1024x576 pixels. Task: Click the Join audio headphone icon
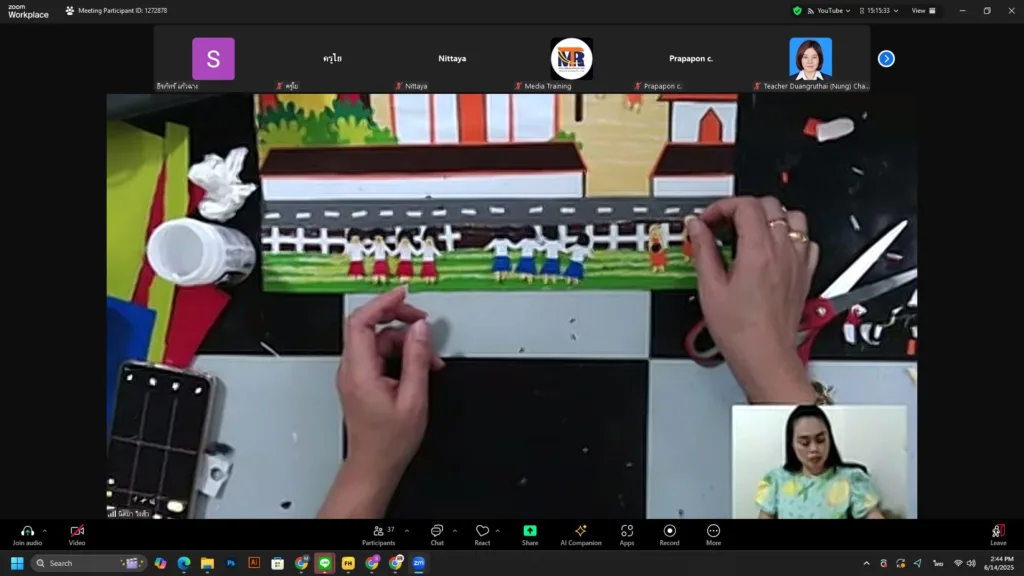(27, 531)
